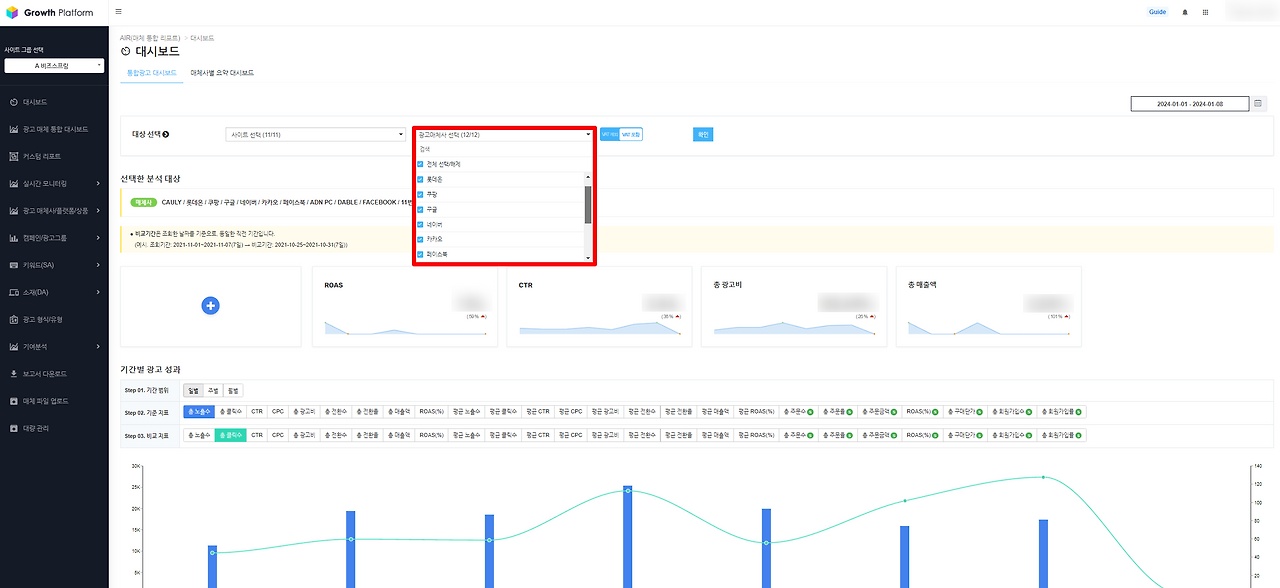Select the VAT 제외 toggle
The height and width of the screenshot is (588, 1280).
pyautogui.click(x=609, y=134)
